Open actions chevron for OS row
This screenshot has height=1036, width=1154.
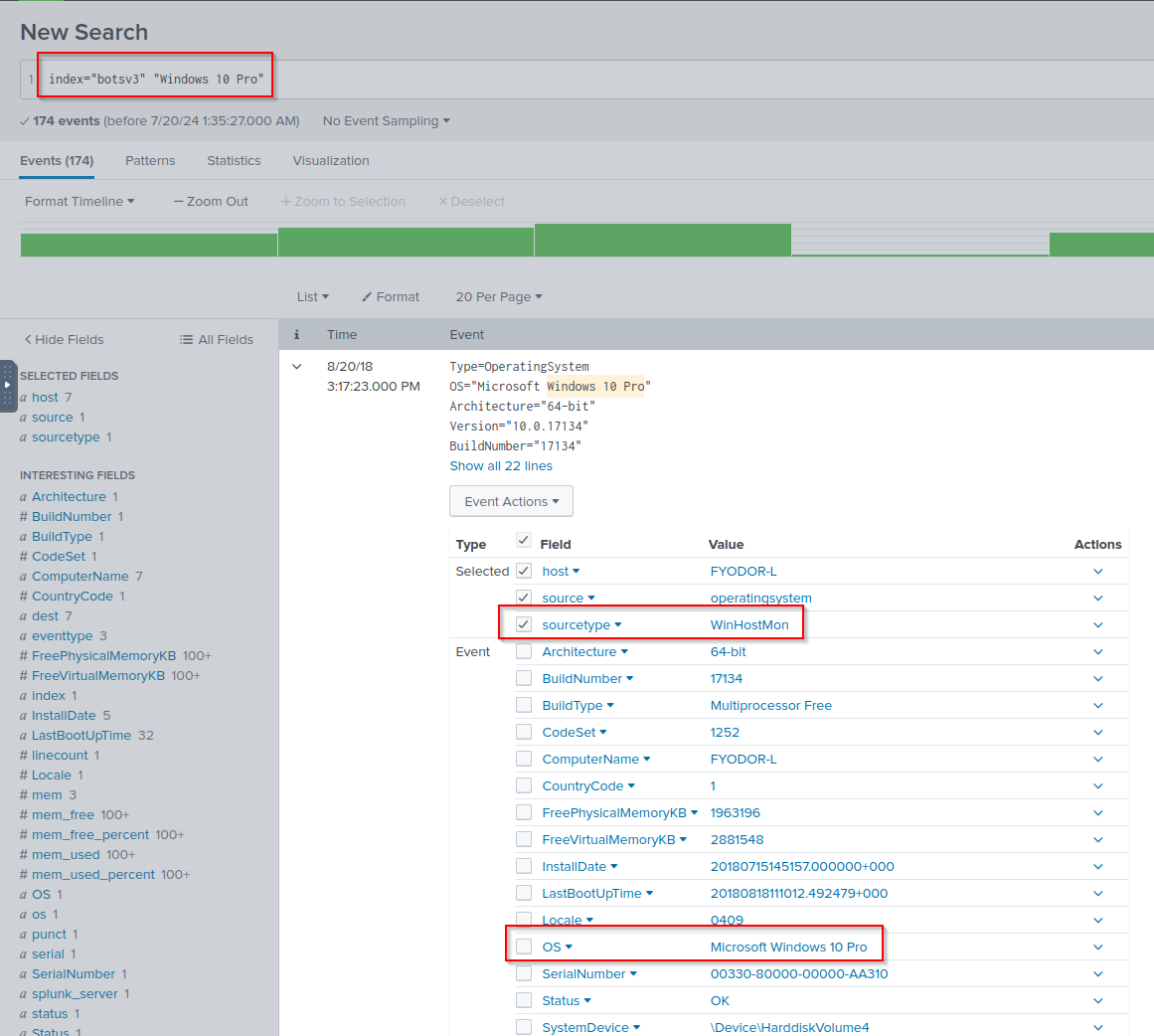point(1097,948)
